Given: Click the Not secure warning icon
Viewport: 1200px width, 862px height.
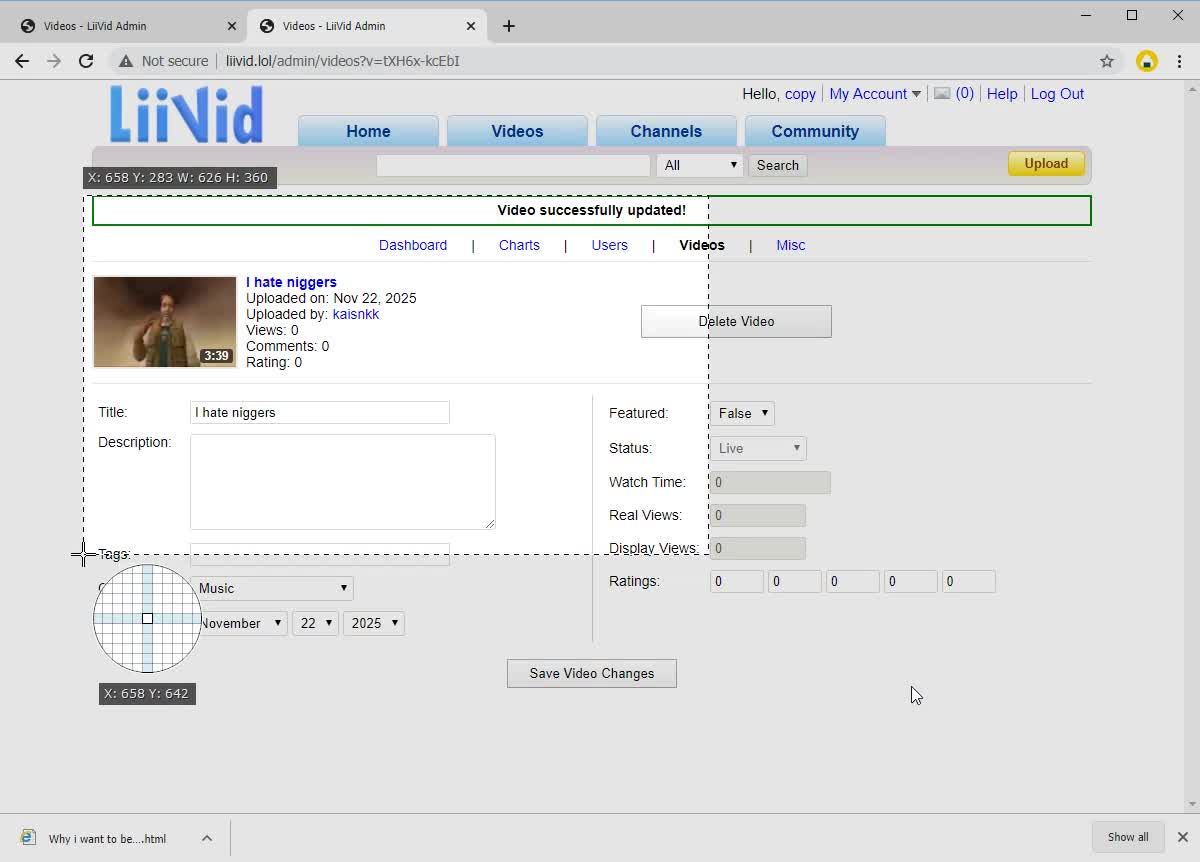Looking at the screenshot, I should tap(126, 61).
